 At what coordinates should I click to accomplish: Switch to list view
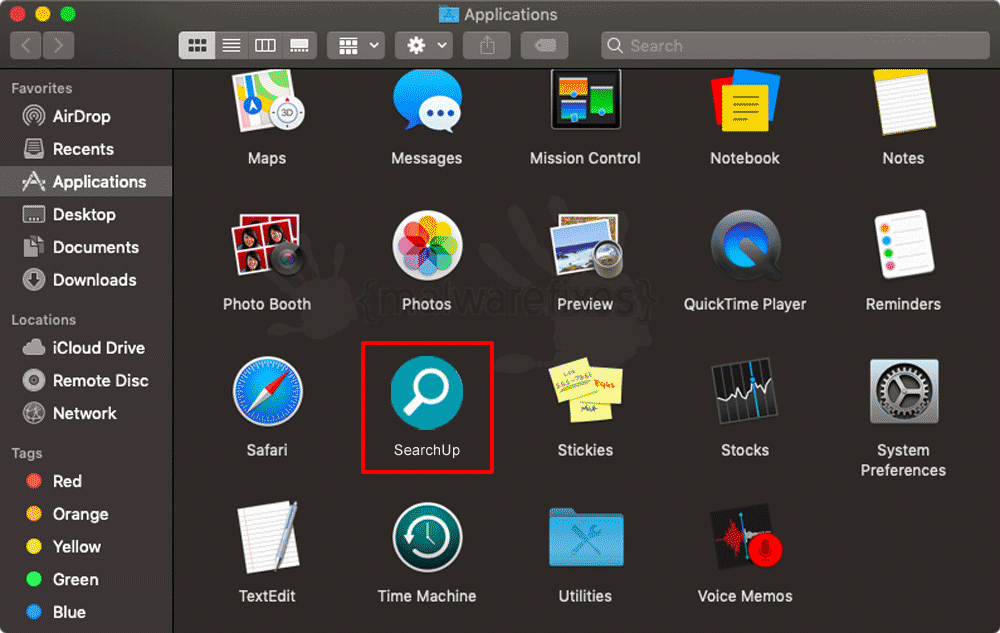[x=232, y=45]
